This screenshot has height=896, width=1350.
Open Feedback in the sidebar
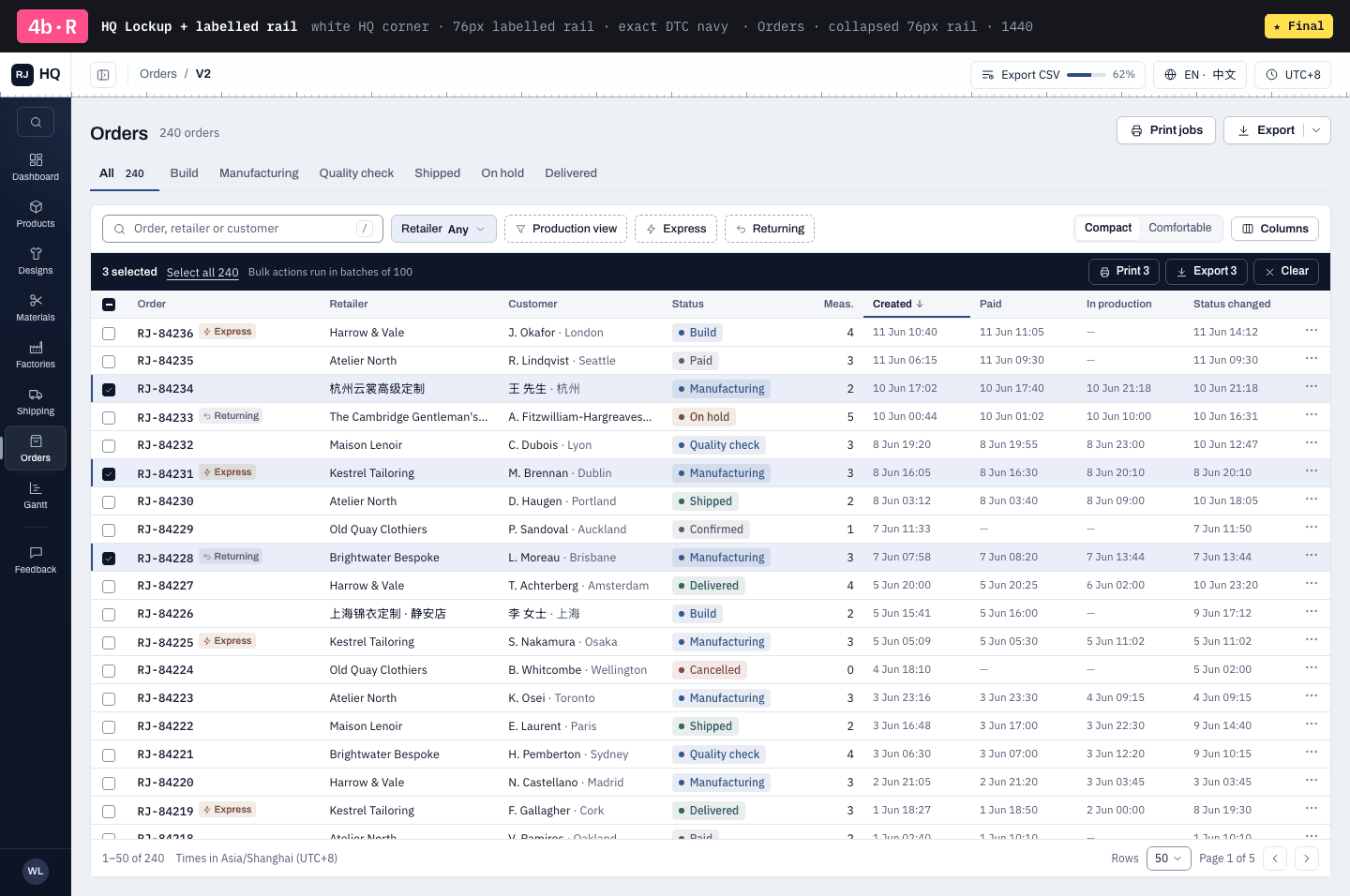(x=36, y=560)
